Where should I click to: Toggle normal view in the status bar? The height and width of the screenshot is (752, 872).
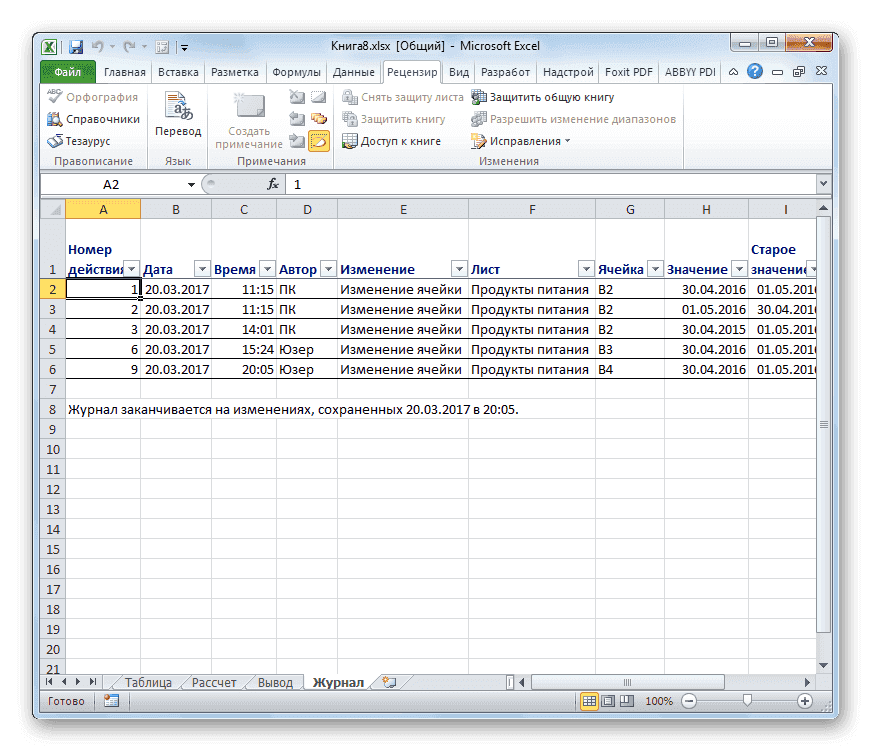(591, 700)
